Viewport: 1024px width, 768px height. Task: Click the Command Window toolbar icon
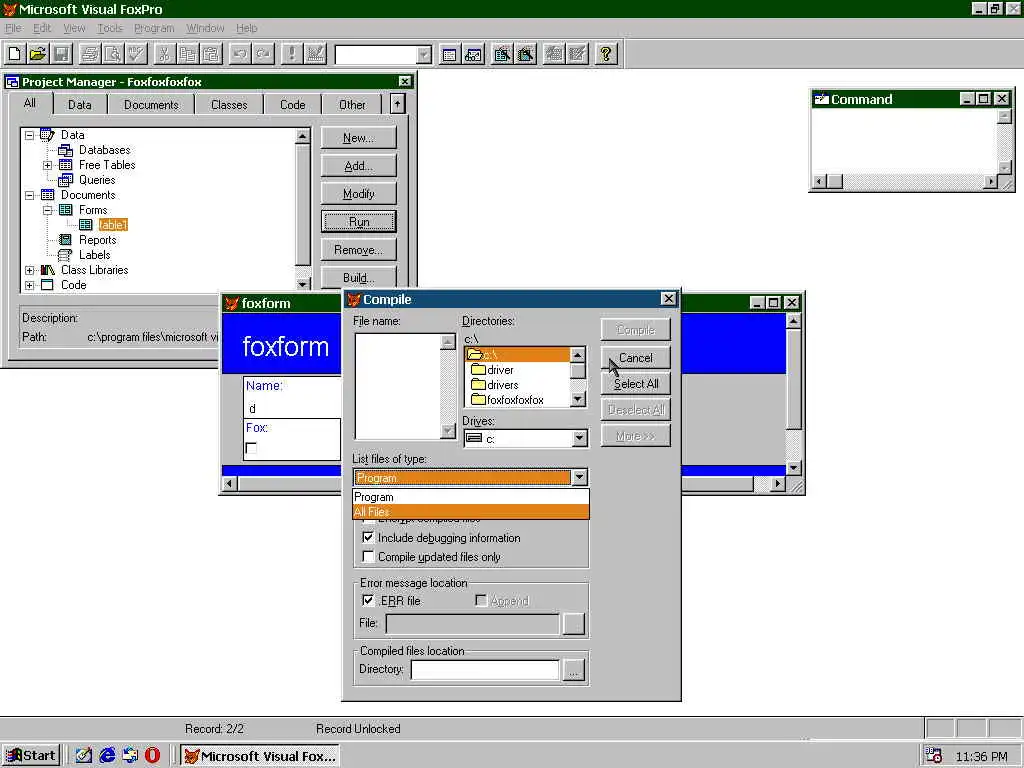(449, 54)
